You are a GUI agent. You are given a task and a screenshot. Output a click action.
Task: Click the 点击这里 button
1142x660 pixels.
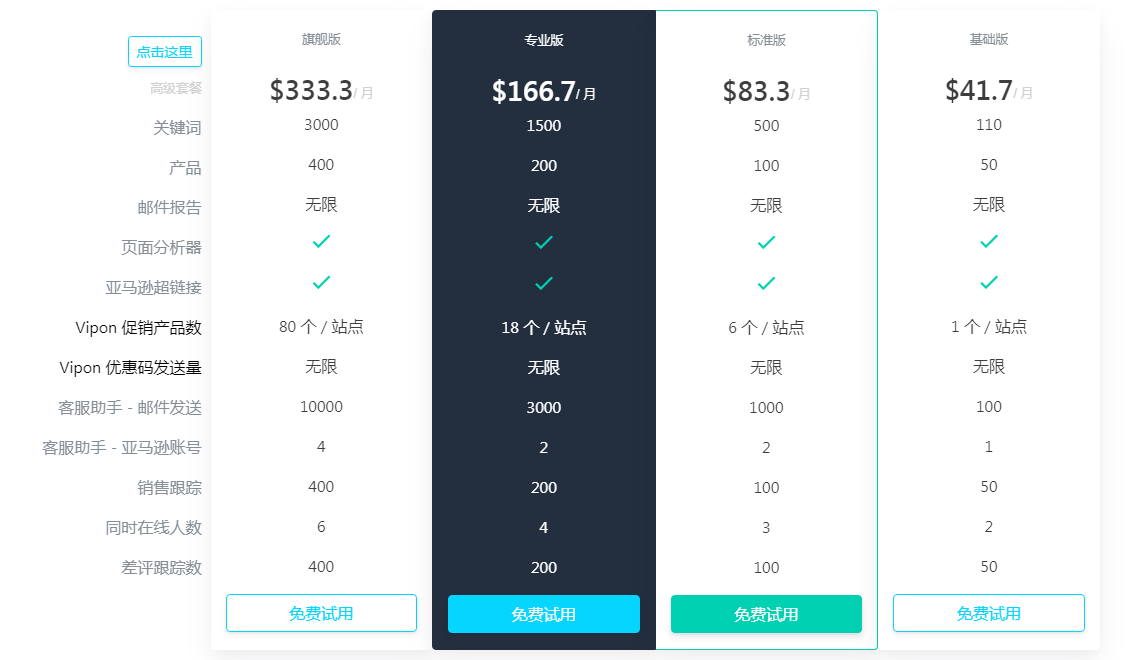coord(165,52)
